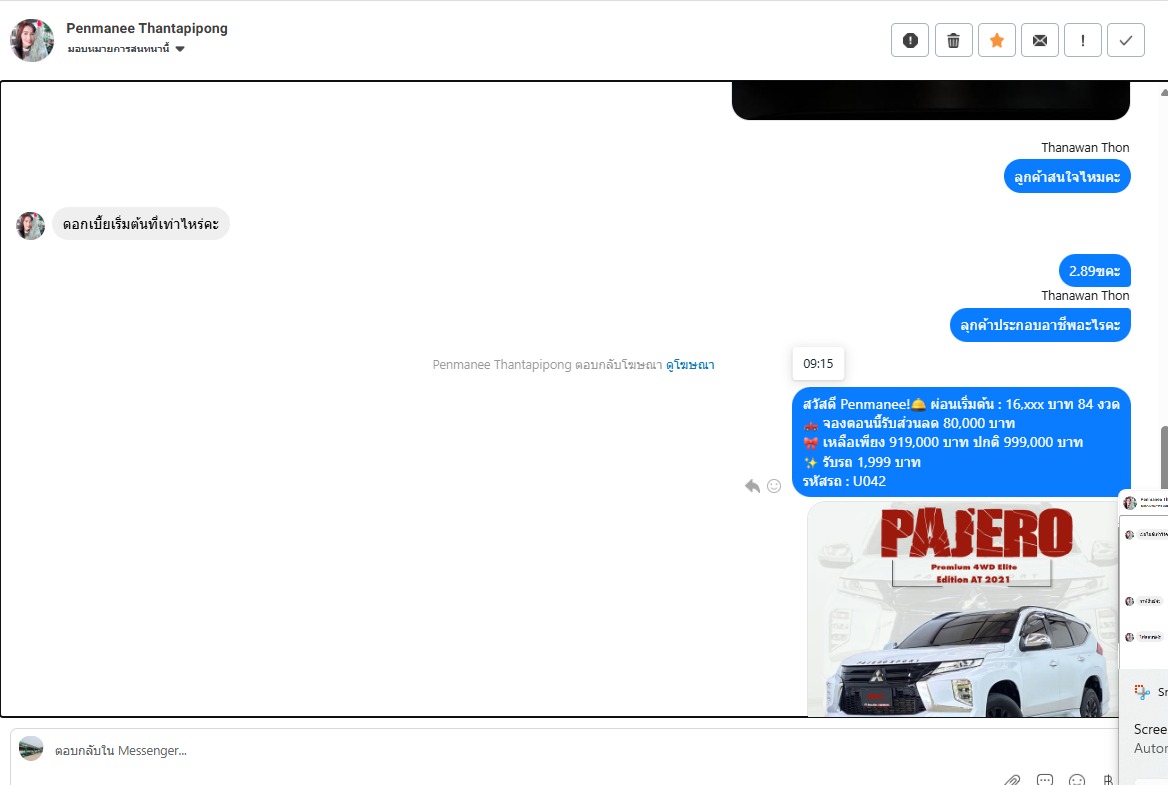The image size is (1168, 785).
Task: Open the Penmanee Thantapipong contact name
Action: [147, 28]
